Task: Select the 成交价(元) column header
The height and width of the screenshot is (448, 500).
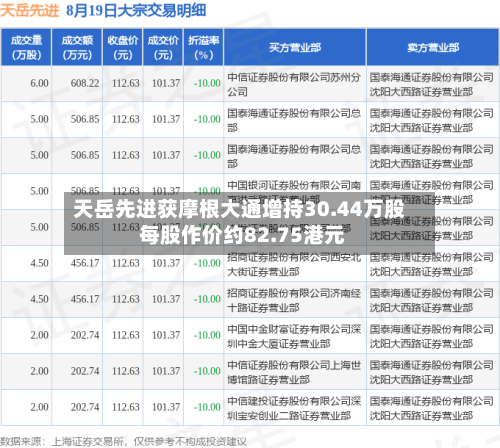Action: coord(163,47)
